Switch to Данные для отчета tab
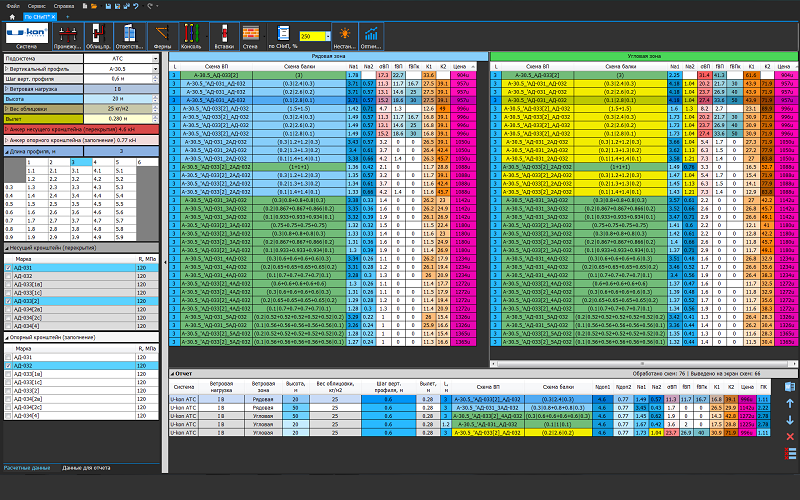The image size is (800, 500). 86,468
